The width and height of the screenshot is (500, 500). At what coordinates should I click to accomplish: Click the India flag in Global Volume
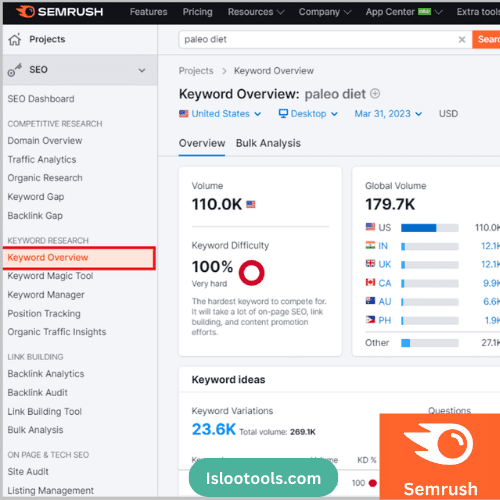coord(370,245)
